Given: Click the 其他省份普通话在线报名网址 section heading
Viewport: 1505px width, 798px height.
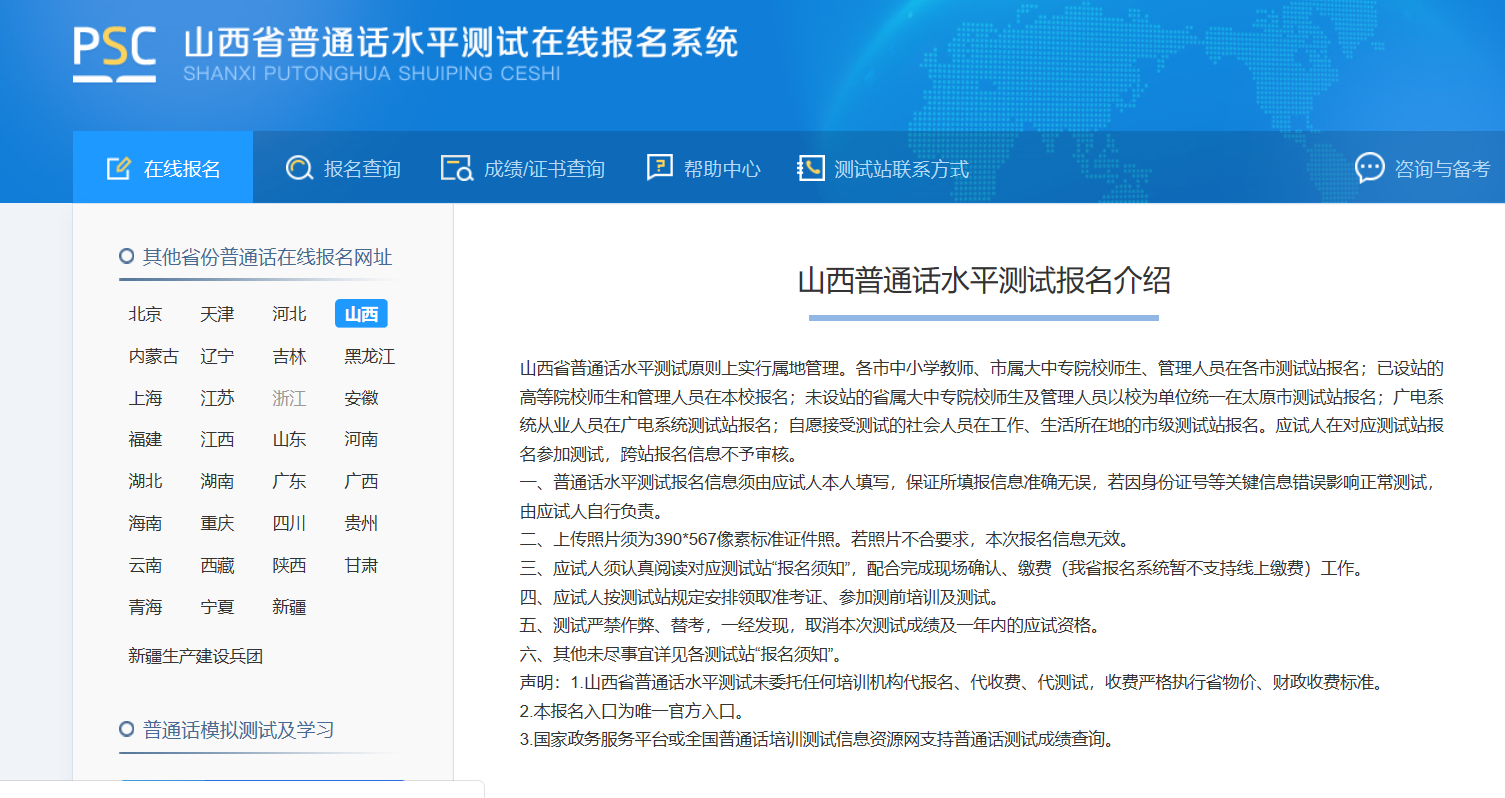Looking at the screenshot, I should coord(267,257).
